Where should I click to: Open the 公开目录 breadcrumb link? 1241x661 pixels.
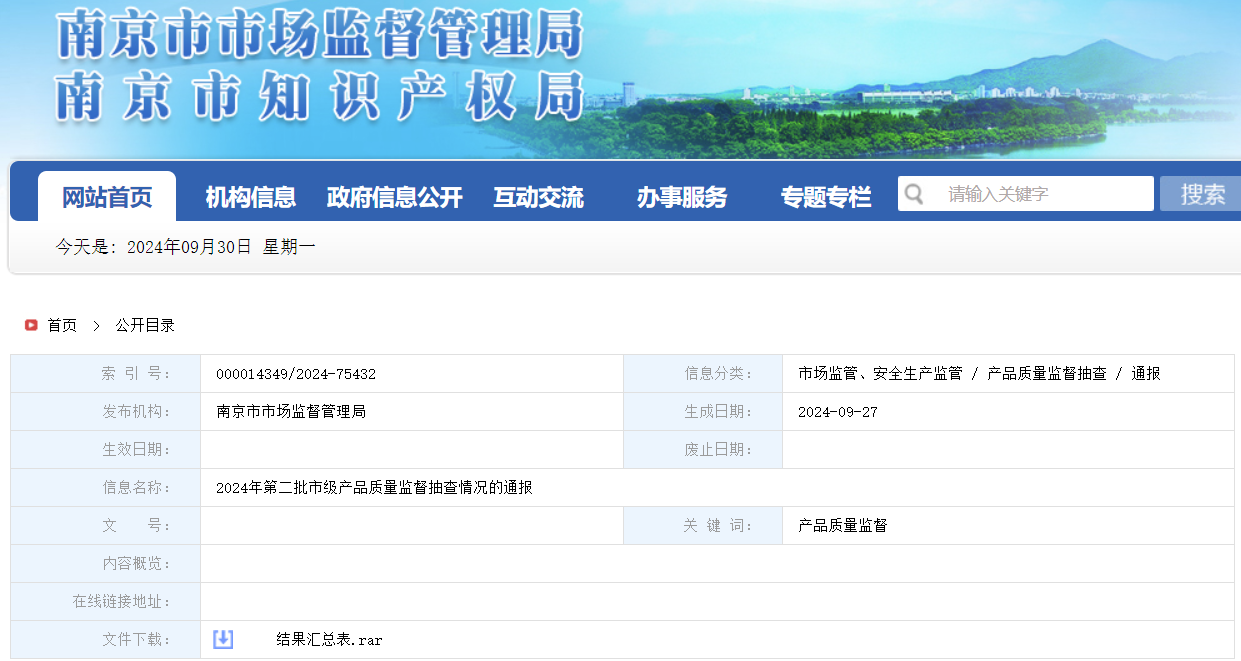pyautogui.click(x=145, y=325)
